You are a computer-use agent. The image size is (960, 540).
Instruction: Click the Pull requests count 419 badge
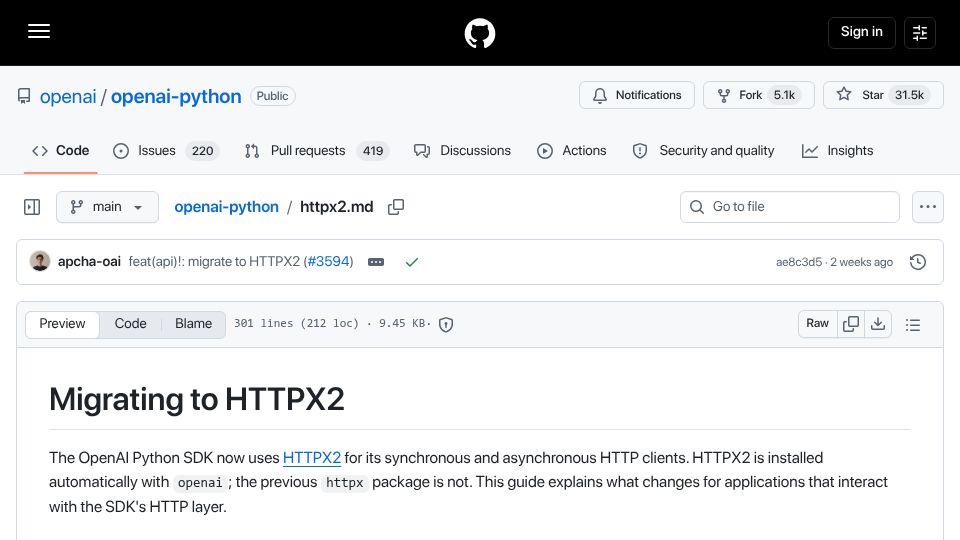372,151
